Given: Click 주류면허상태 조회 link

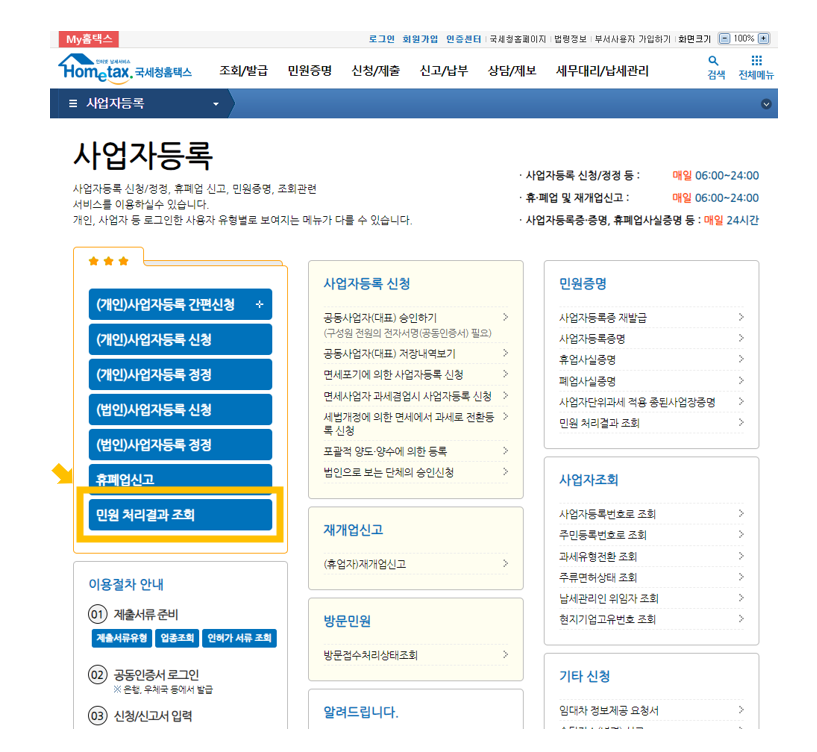Looking at the screenshot, I should [598, 577].
